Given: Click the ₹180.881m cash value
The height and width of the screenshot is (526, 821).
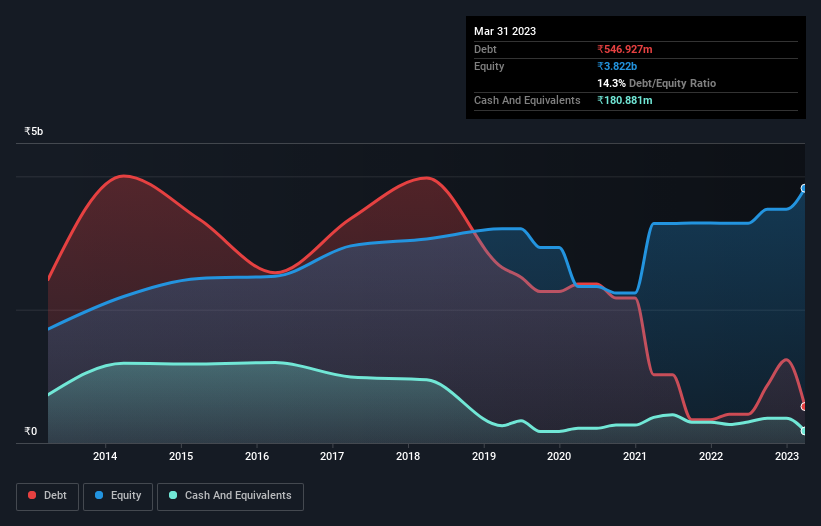Looking at the screenshot, I should pos(625,100).
